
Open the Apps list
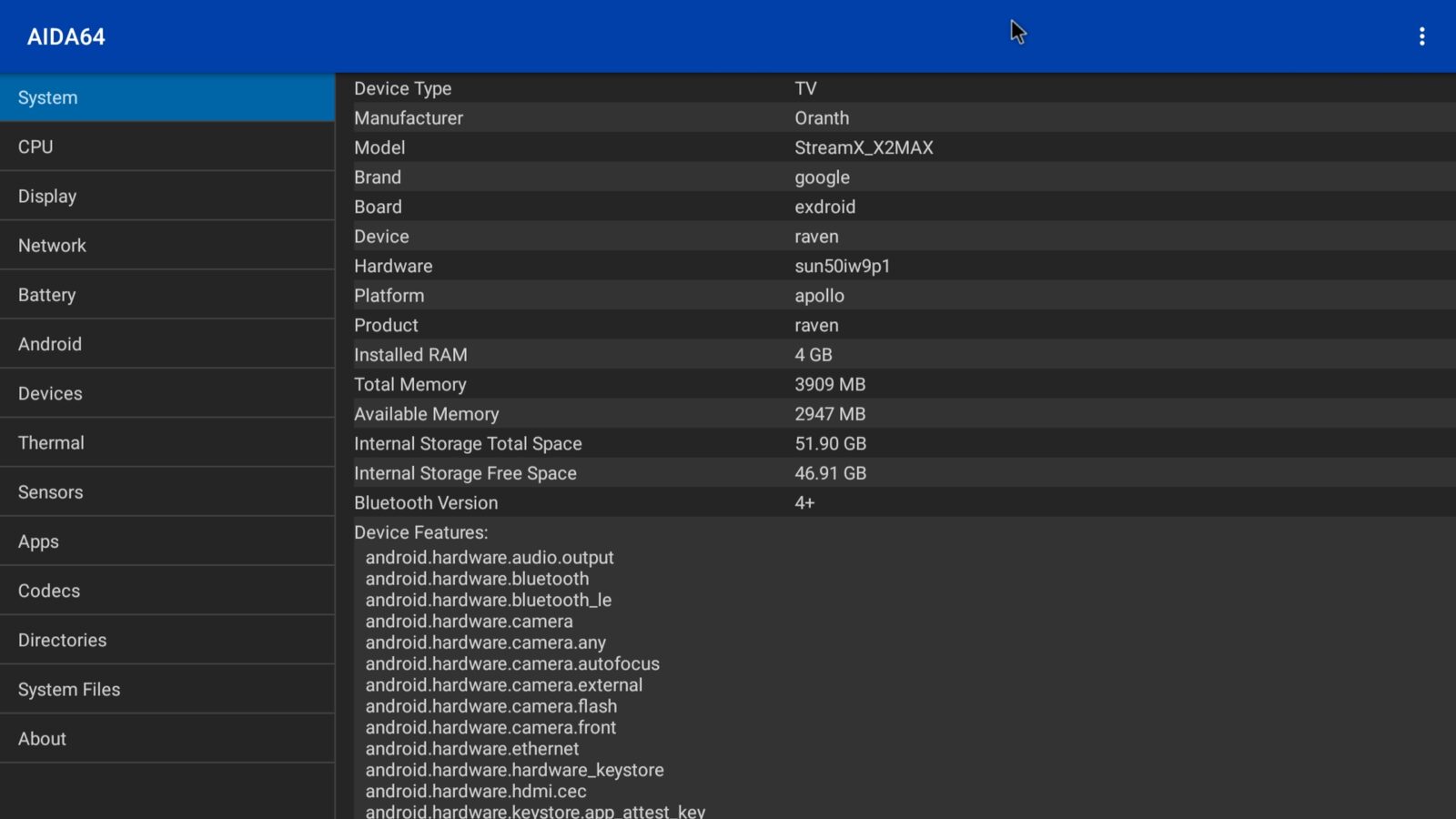[167, 541]
